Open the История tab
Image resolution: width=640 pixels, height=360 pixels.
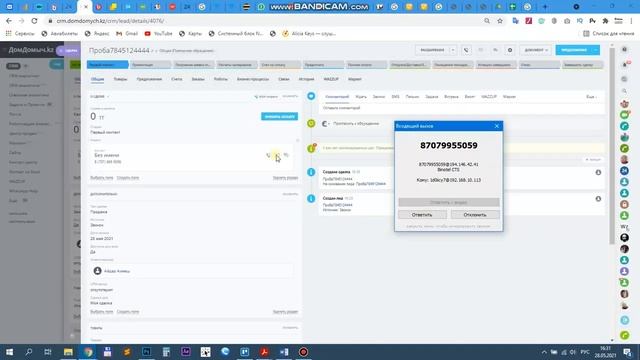[306, 79]
